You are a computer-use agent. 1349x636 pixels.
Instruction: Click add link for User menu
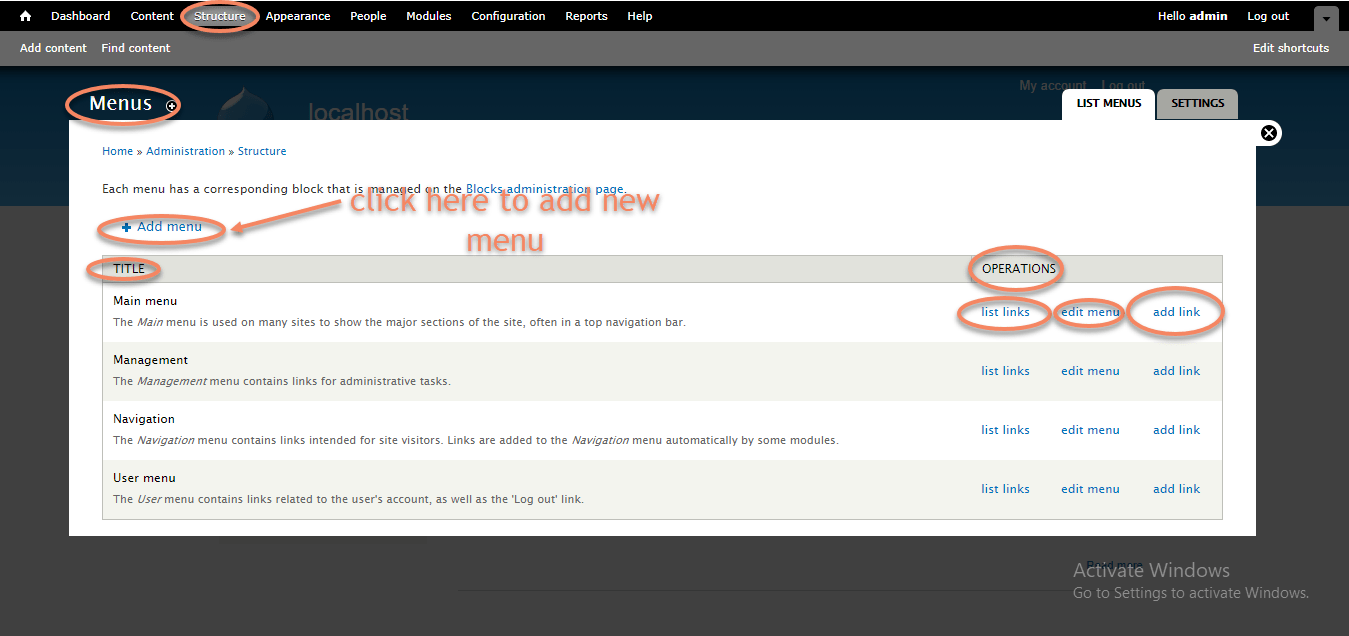click(1176, 489)
